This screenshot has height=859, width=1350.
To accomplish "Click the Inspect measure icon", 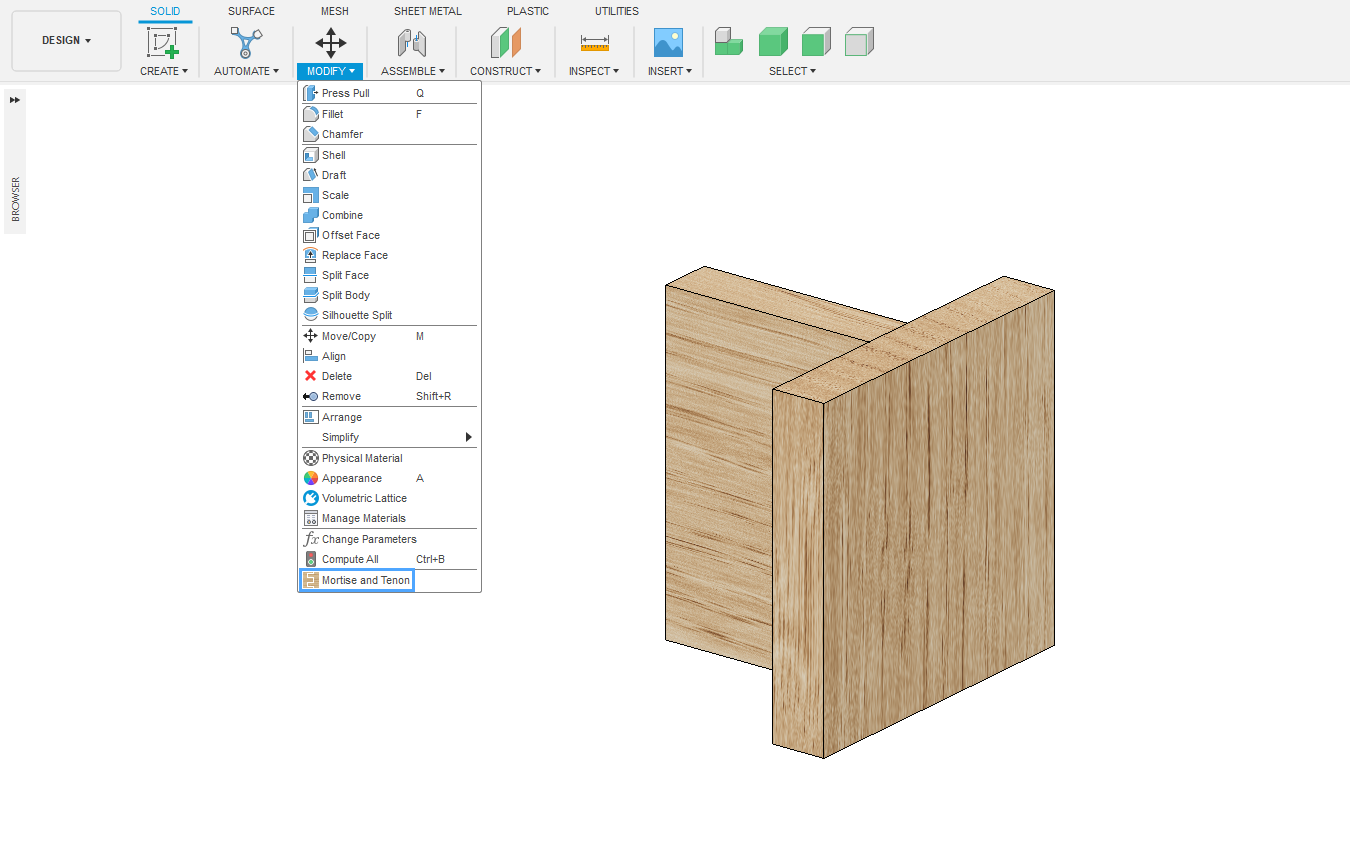I will (x=594, y=43).
